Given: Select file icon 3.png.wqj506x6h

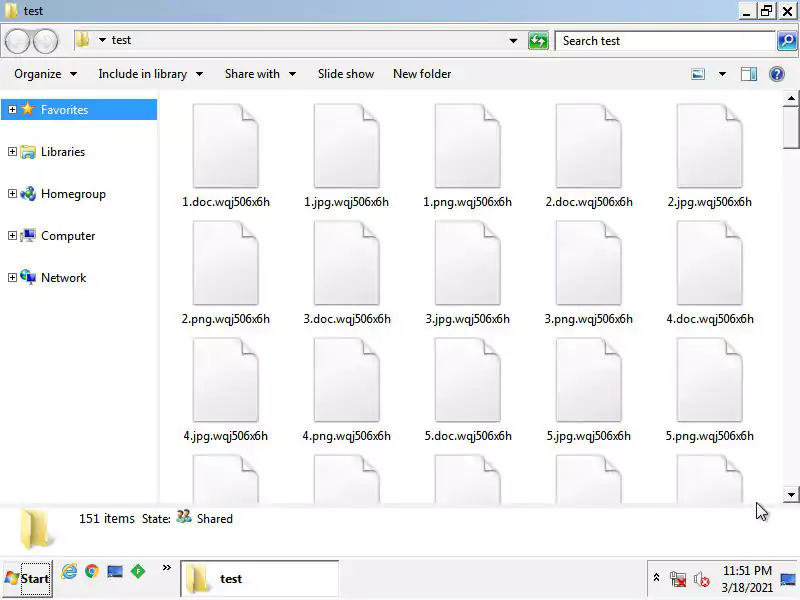Looking at the screenshot, I should (588, 263).
